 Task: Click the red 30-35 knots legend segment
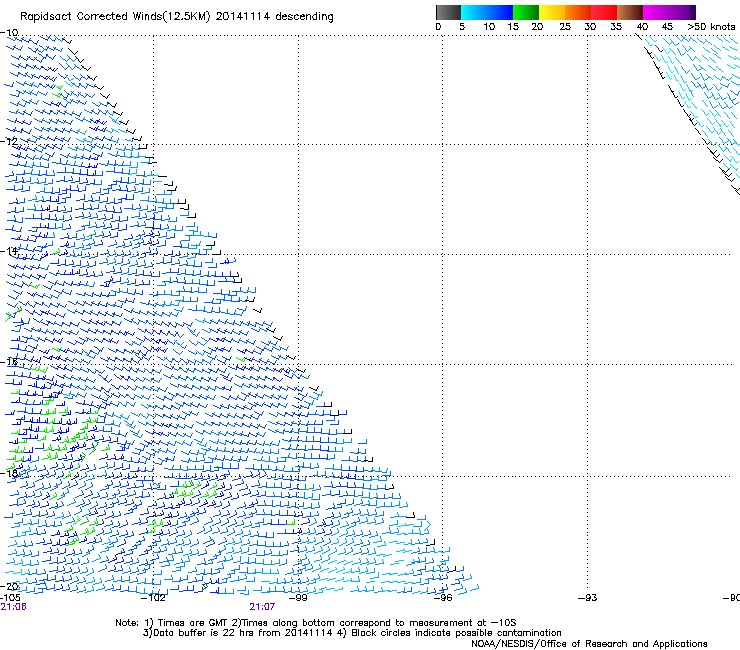(x=604, y=12)
